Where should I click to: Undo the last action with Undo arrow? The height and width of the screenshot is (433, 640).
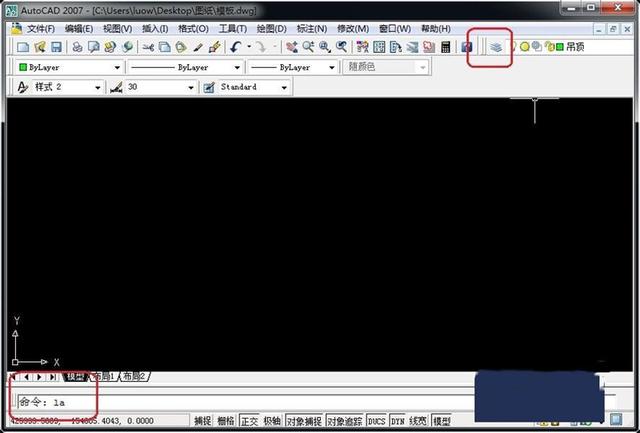[x=236, y=47]
